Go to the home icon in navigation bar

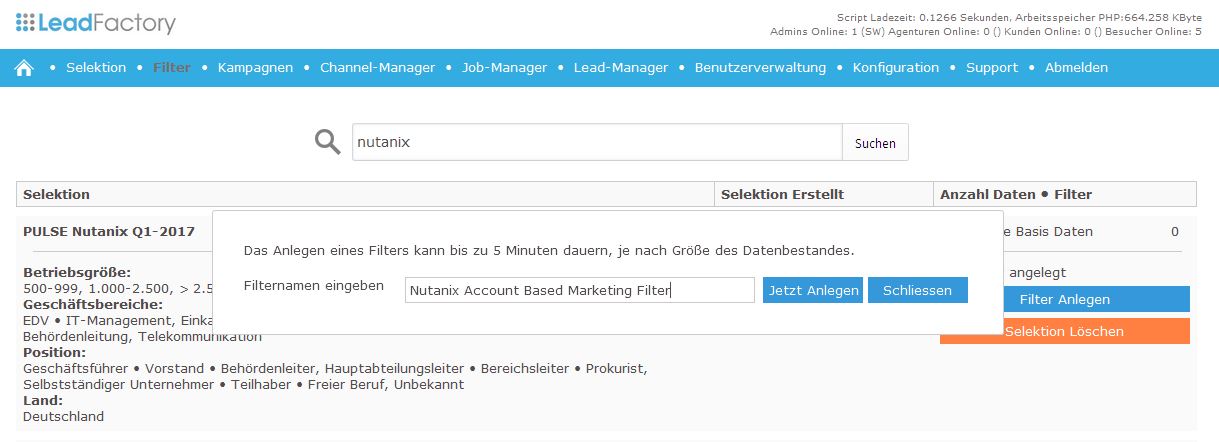pyautogui.click(x=25, y=68)
